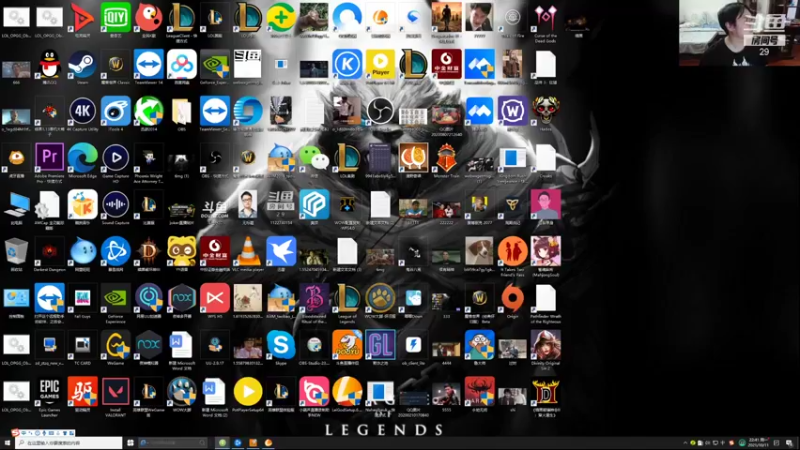Launch the Monster Train shortcut

(x=446, y=158)
